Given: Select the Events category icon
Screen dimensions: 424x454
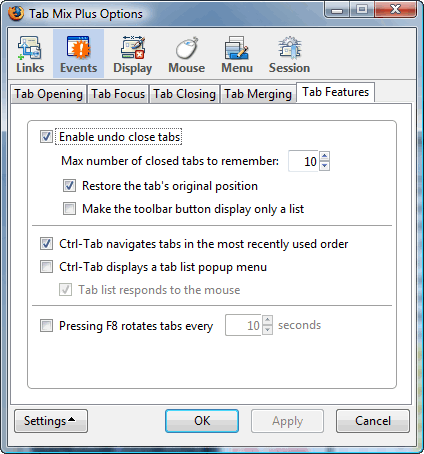Looking at the screenshot, I should click(x=79, y=54).
